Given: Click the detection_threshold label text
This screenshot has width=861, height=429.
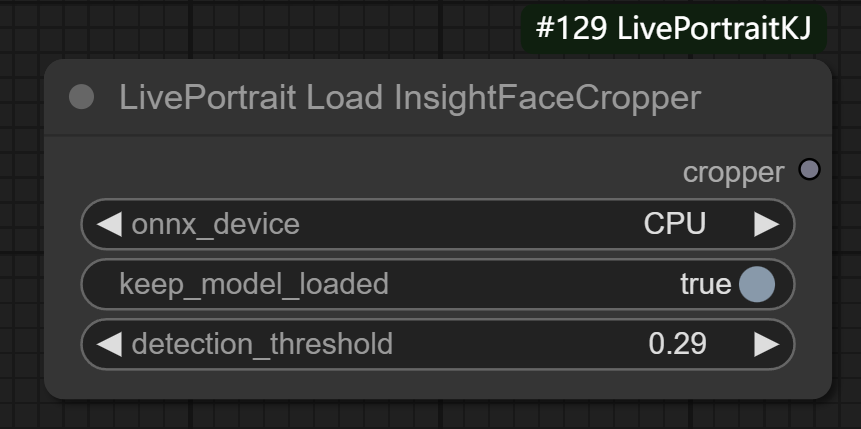Looking at the screenshot, I should tap(262, 344).
